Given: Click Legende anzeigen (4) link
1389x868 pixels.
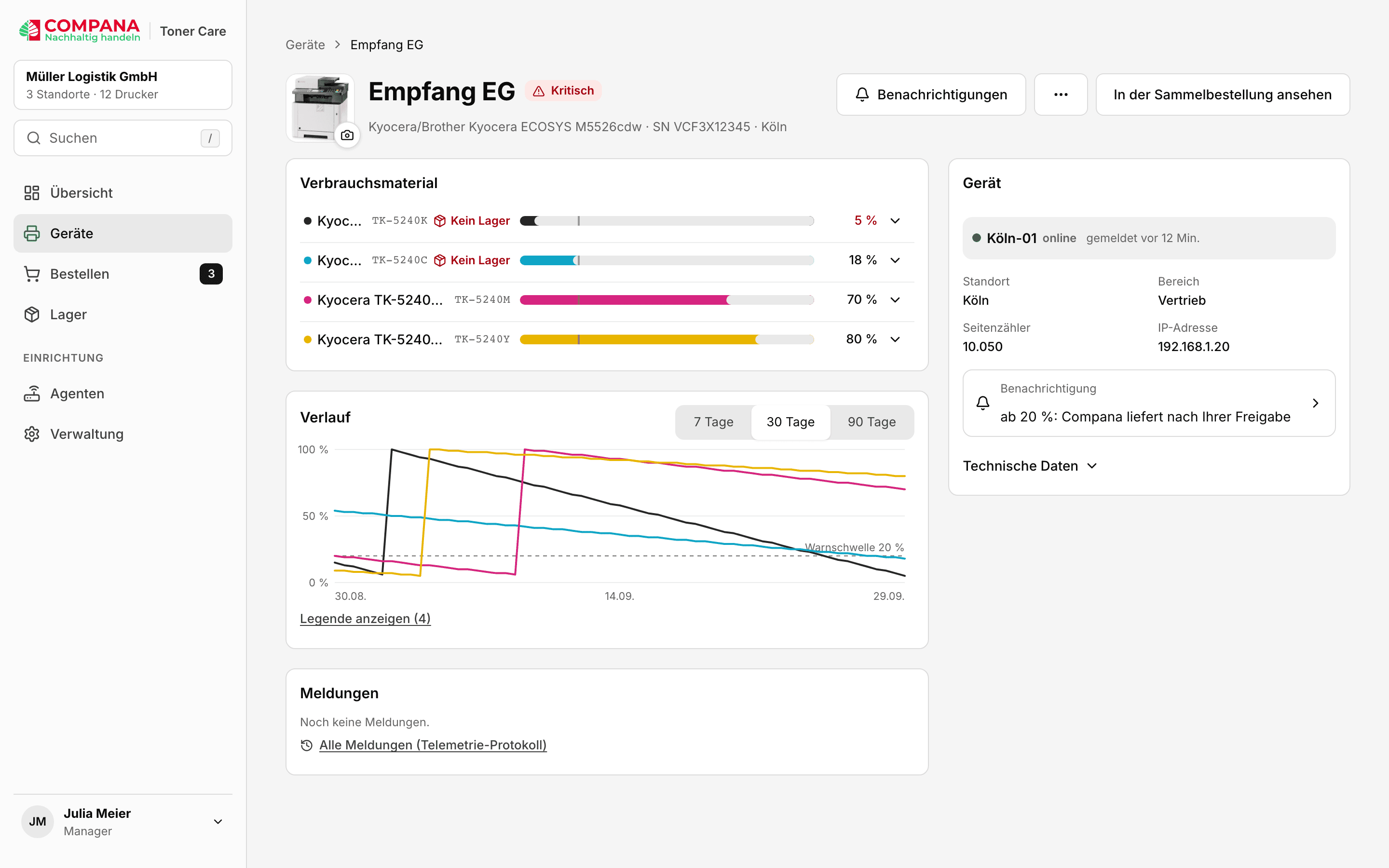Looking at the screenshot, I should pos(365,618).
